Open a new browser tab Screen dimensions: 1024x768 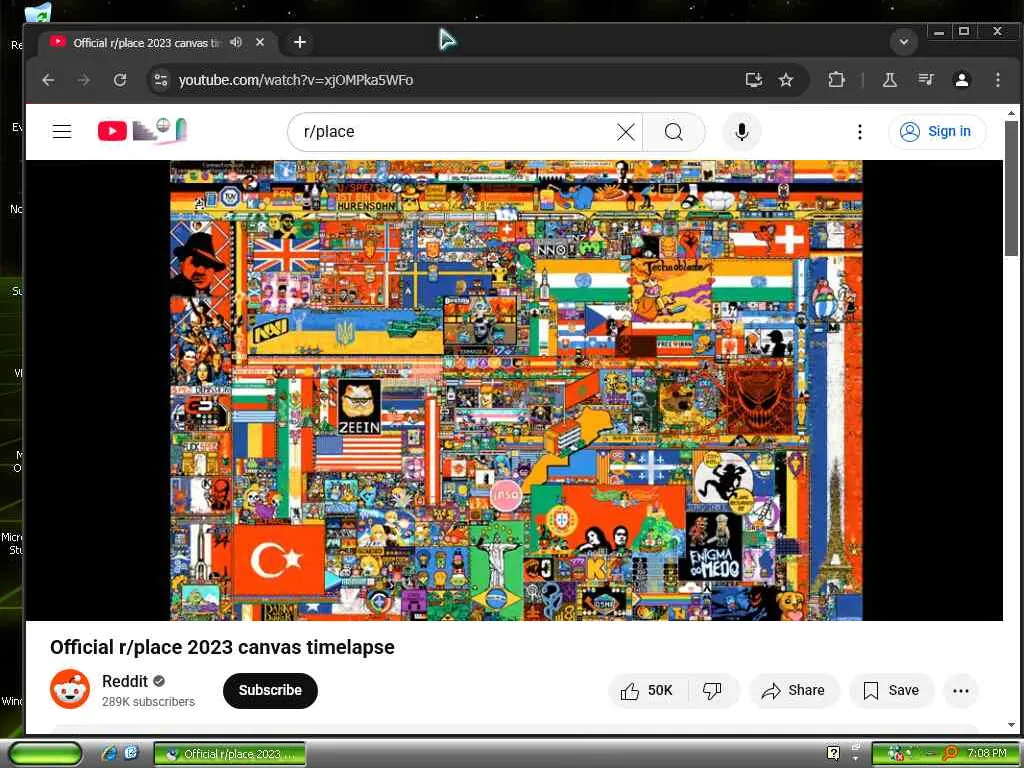300,42
